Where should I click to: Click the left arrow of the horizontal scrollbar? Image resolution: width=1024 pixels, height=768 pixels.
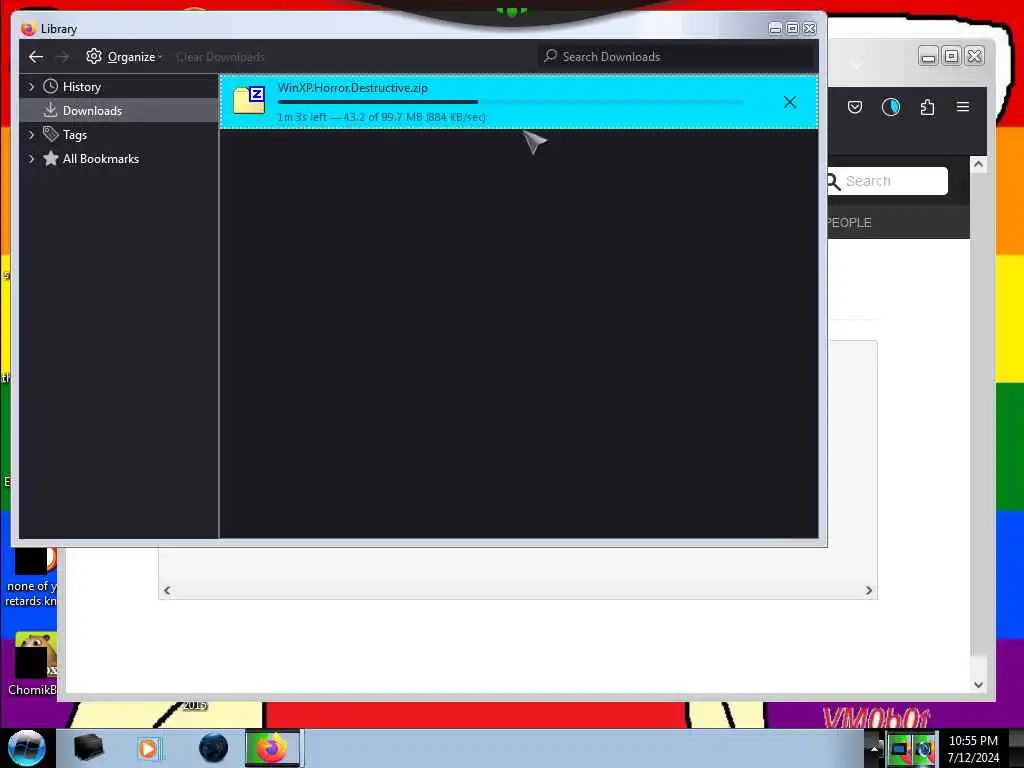pyautogui.click(x=167, y=590)
